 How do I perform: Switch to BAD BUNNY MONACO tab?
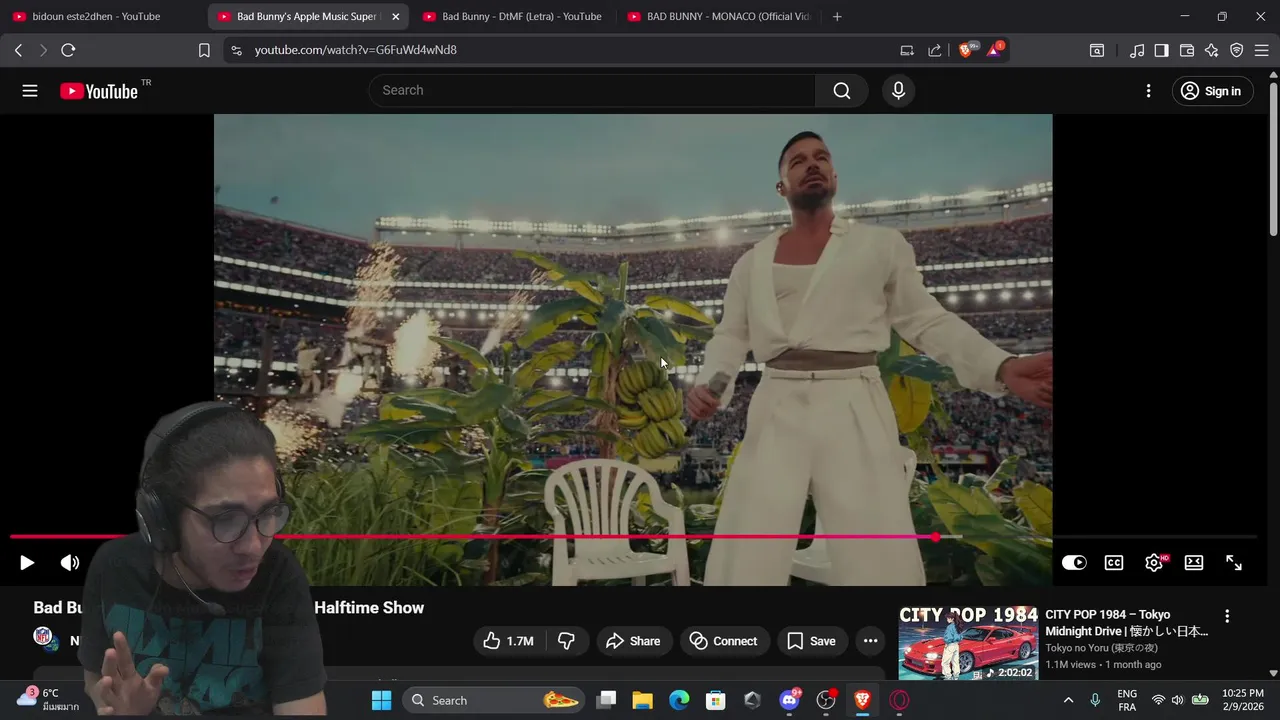pos(717,16)
